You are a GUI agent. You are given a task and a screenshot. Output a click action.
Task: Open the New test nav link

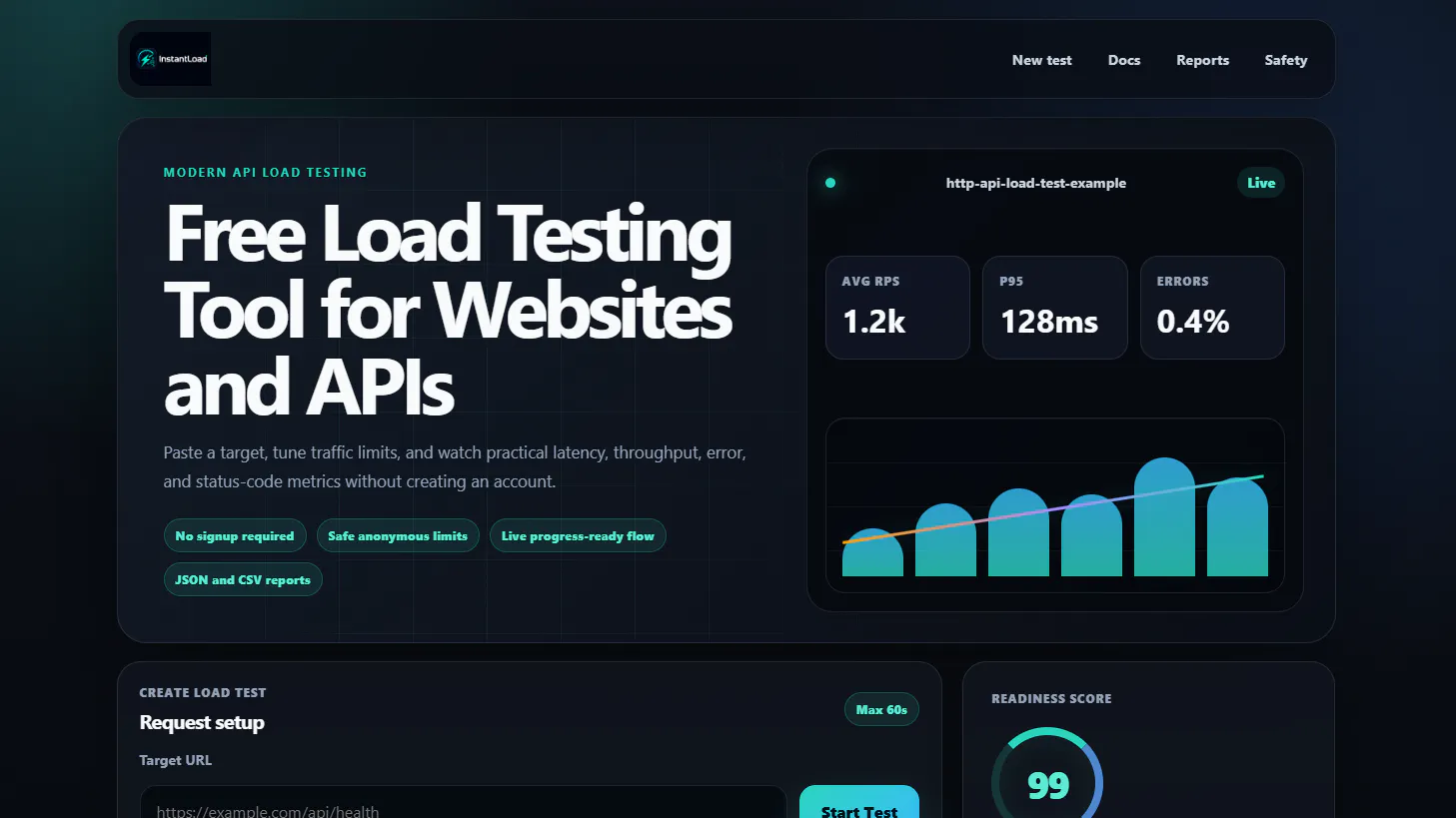click(1041, 60)
